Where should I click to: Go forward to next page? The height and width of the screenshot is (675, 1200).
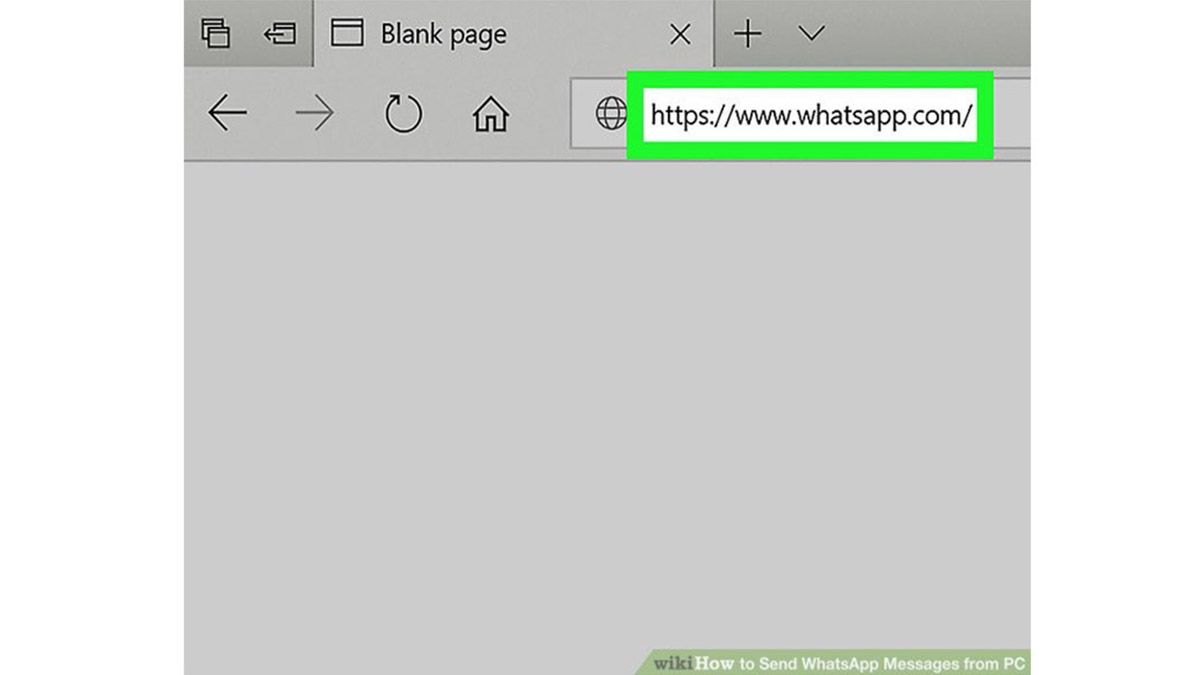coord(315,114)
